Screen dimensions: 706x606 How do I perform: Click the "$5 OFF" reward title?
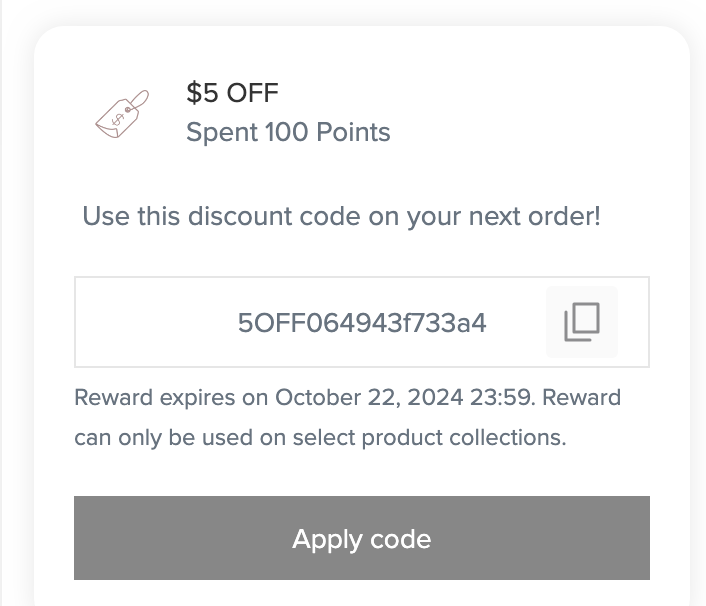click(232, 93)
